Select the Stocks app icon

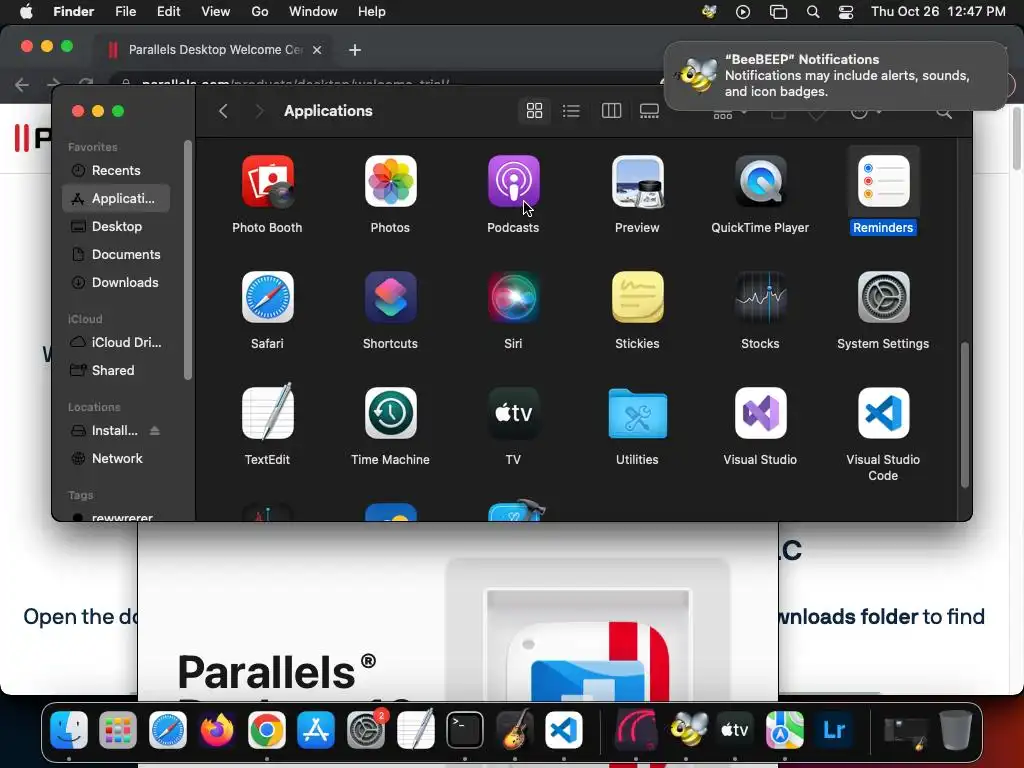[x=760, y=297]
